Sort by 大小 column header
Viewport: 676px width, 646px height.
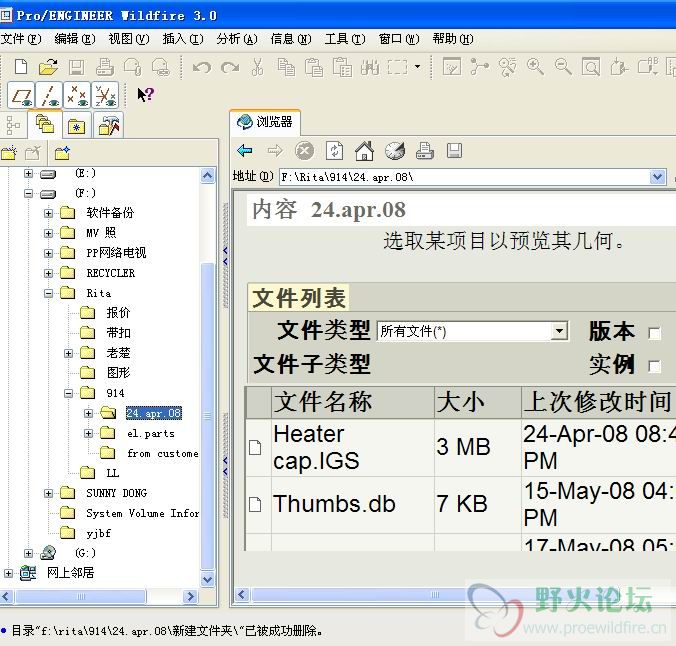(478, 402)
